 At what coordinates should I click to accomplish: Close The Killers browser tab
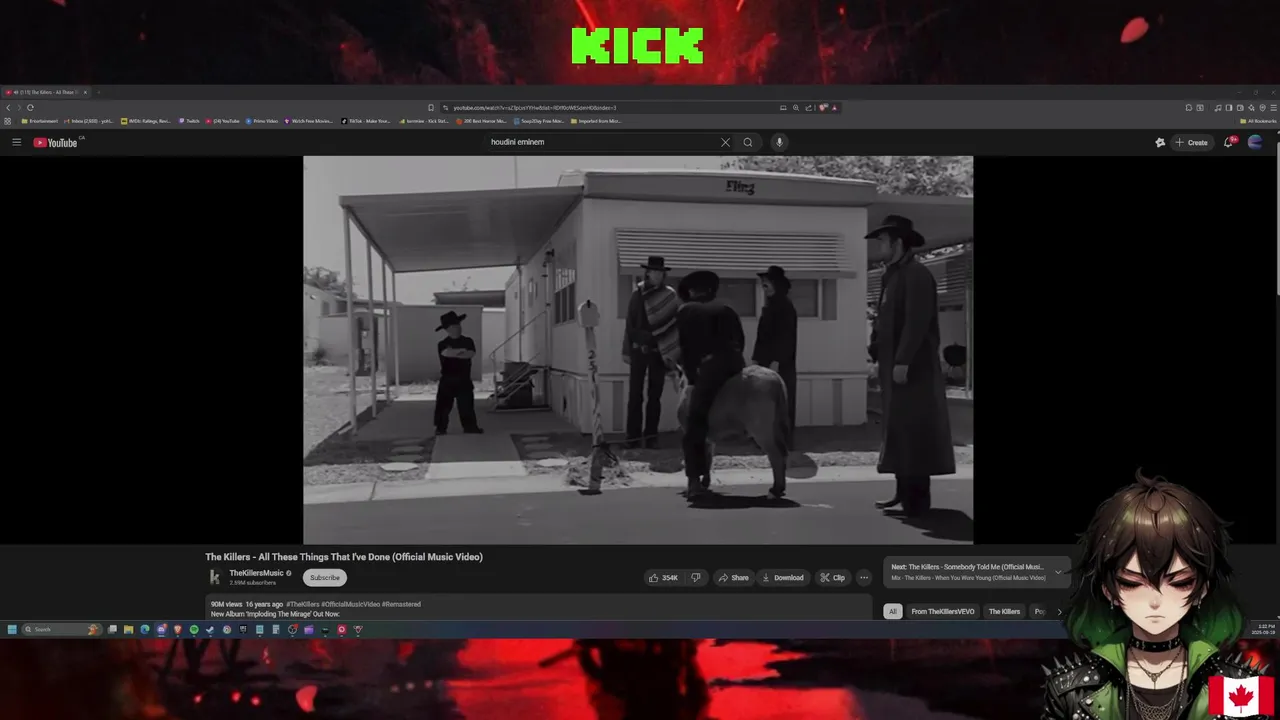tap(85, 92)
